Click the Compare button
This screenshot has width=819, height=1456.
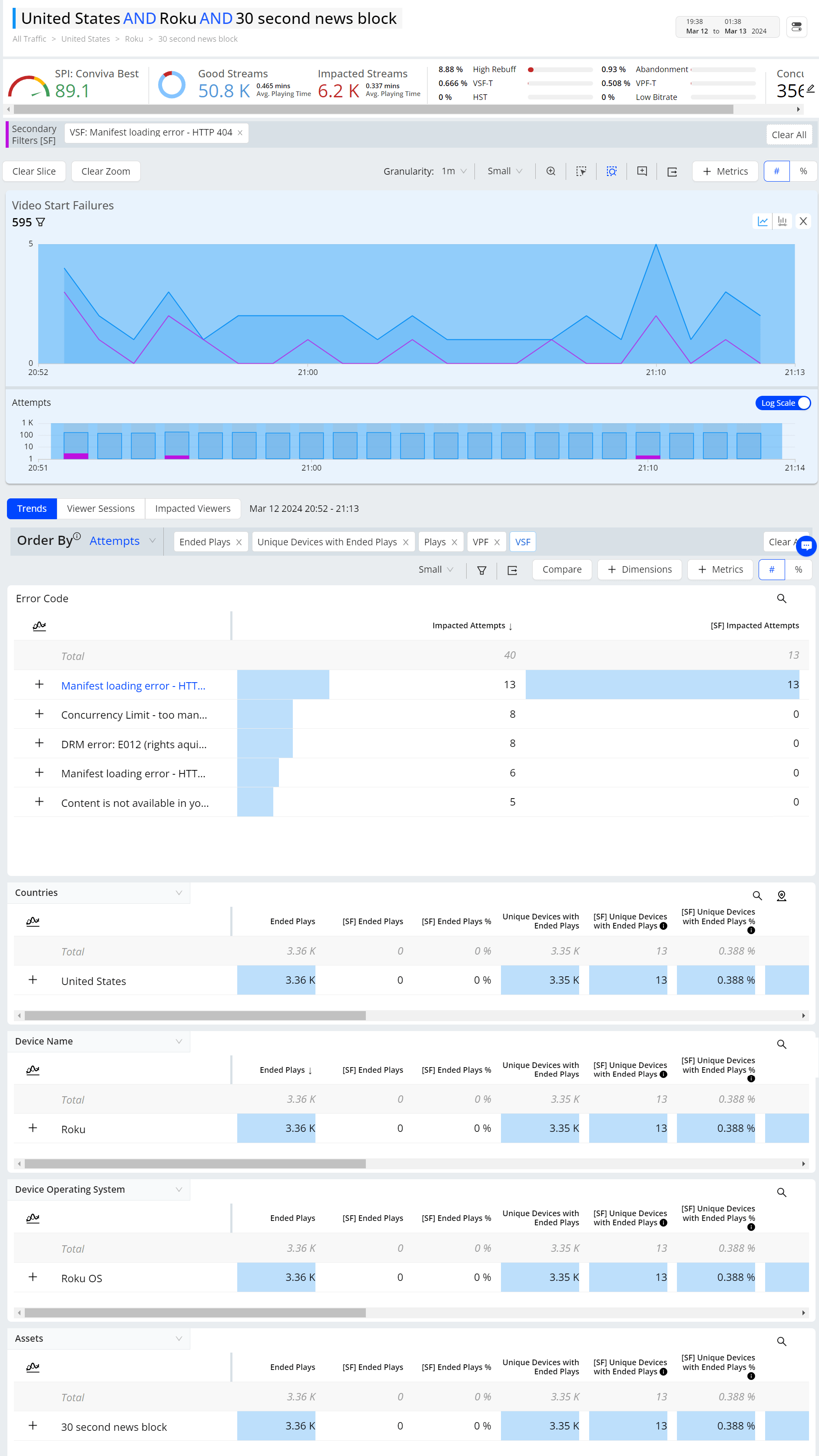(562, 570)
